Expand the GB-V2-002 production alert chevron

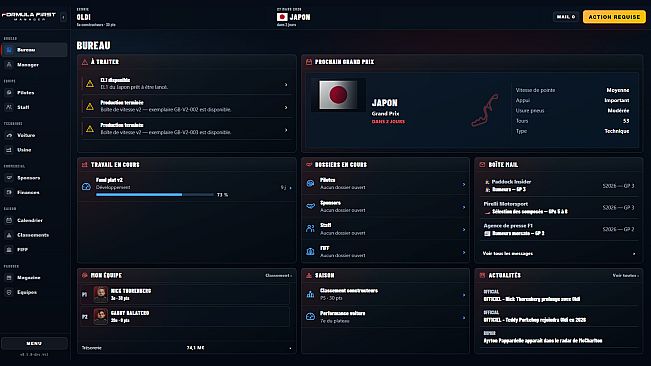[286, 107]
